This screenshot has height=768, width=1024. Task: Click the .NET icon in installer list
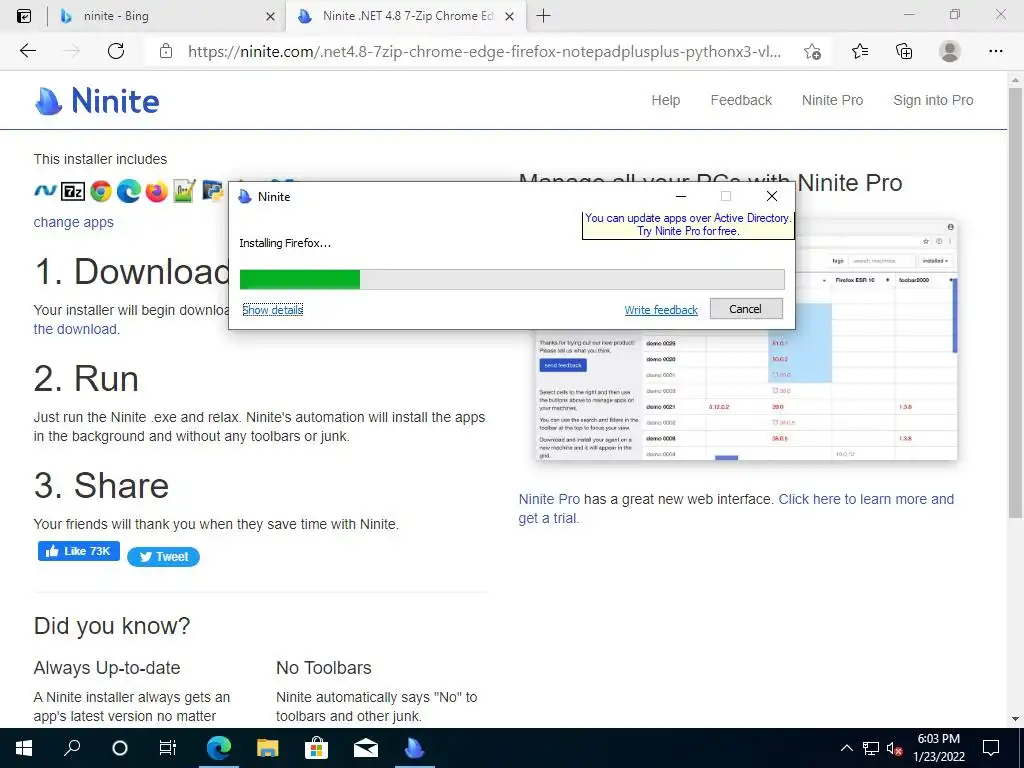45,191
